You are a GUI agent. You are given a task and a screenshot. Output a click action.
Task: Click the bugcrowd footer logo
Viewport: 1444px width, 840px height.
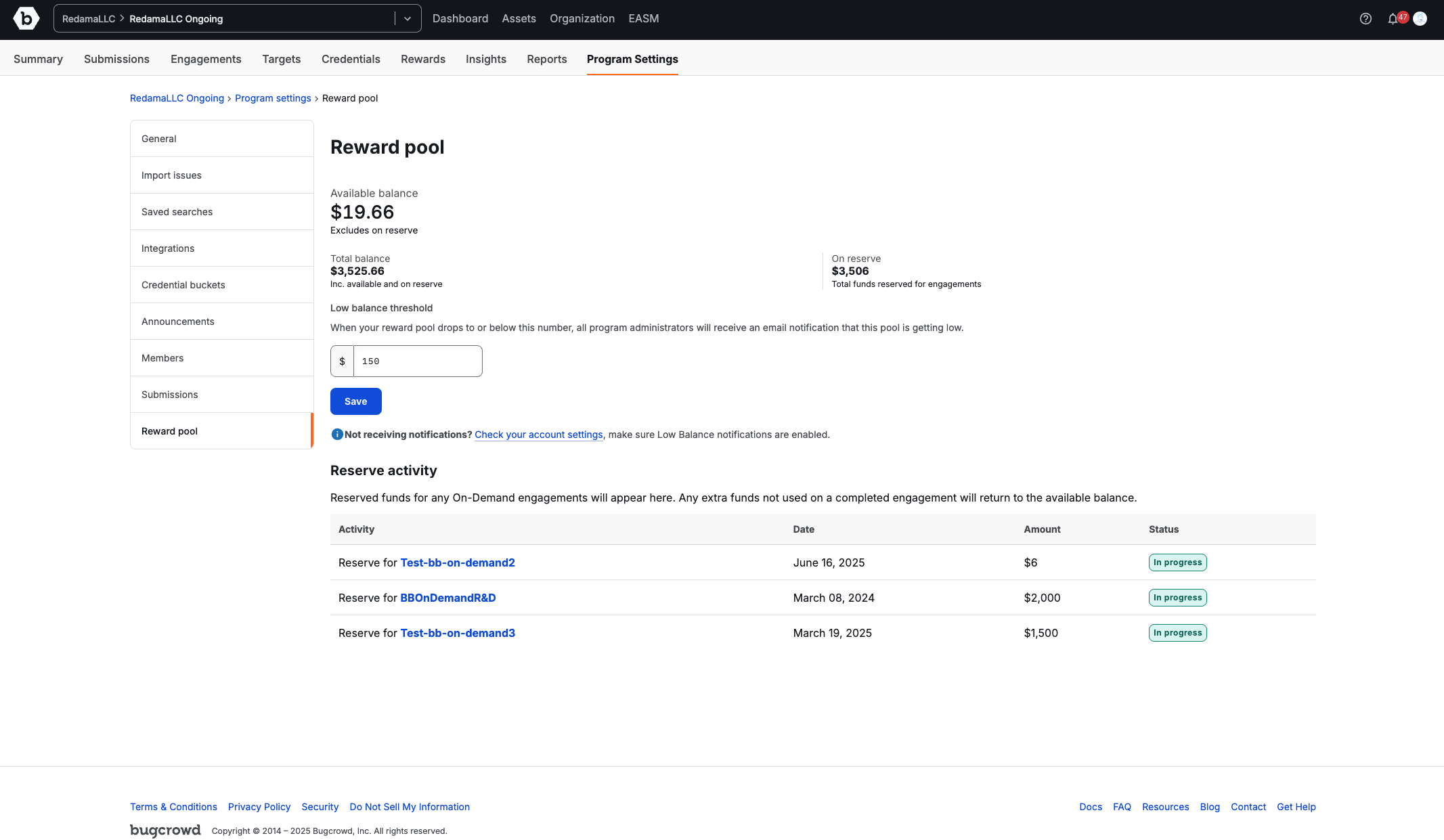[x=165, y=831]
